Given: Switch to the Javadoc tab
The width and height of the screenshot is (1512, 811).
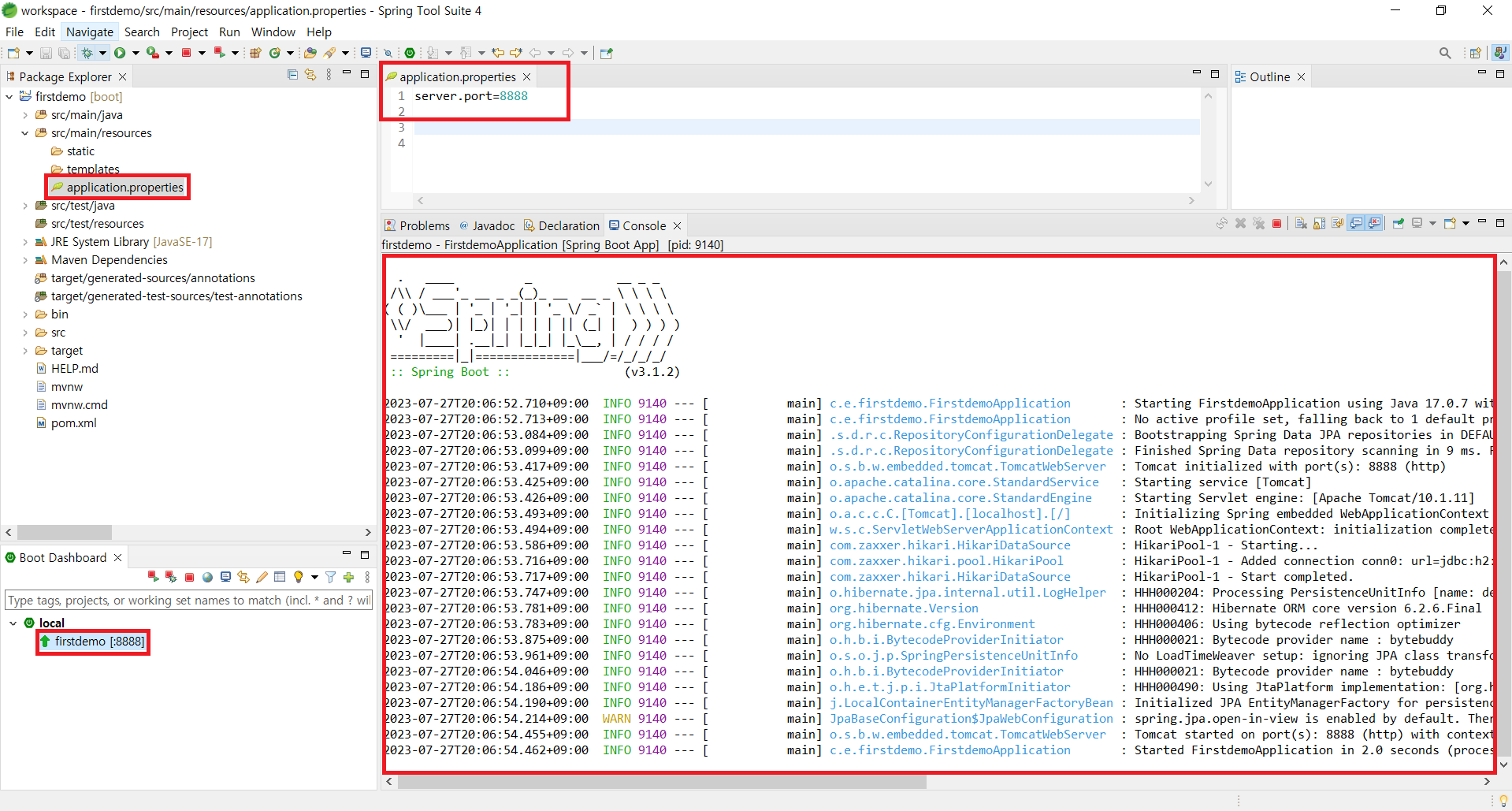Looking at the screenshot, I should point(486,225).
